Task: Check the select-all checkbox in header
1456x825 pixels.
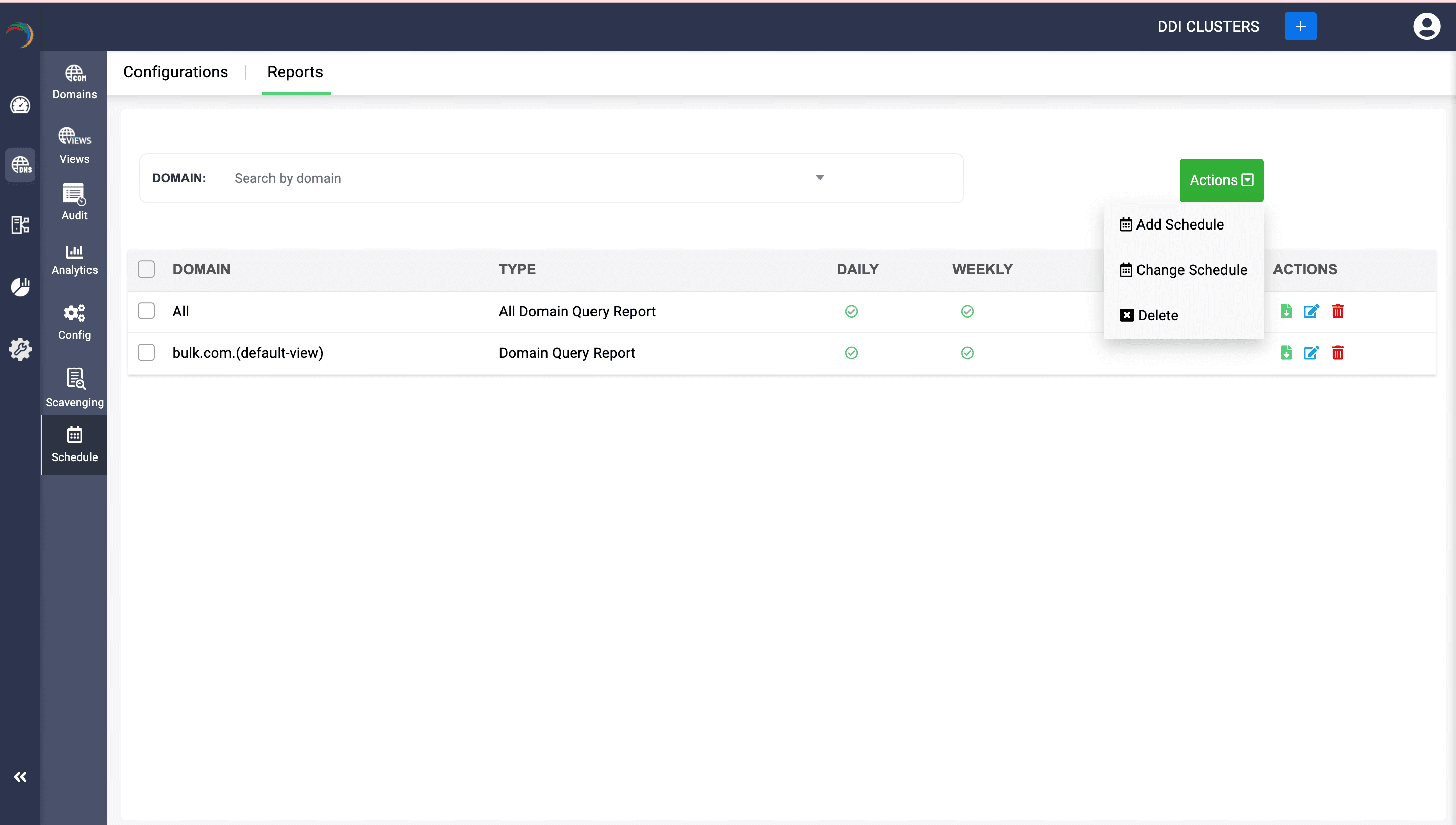Action: coord(146,269)
